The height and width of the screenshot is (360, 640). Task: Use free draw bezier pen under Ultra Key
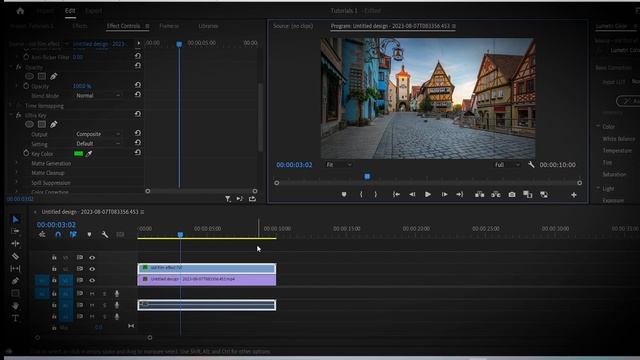pyautogui.click(x=53, y=124)
